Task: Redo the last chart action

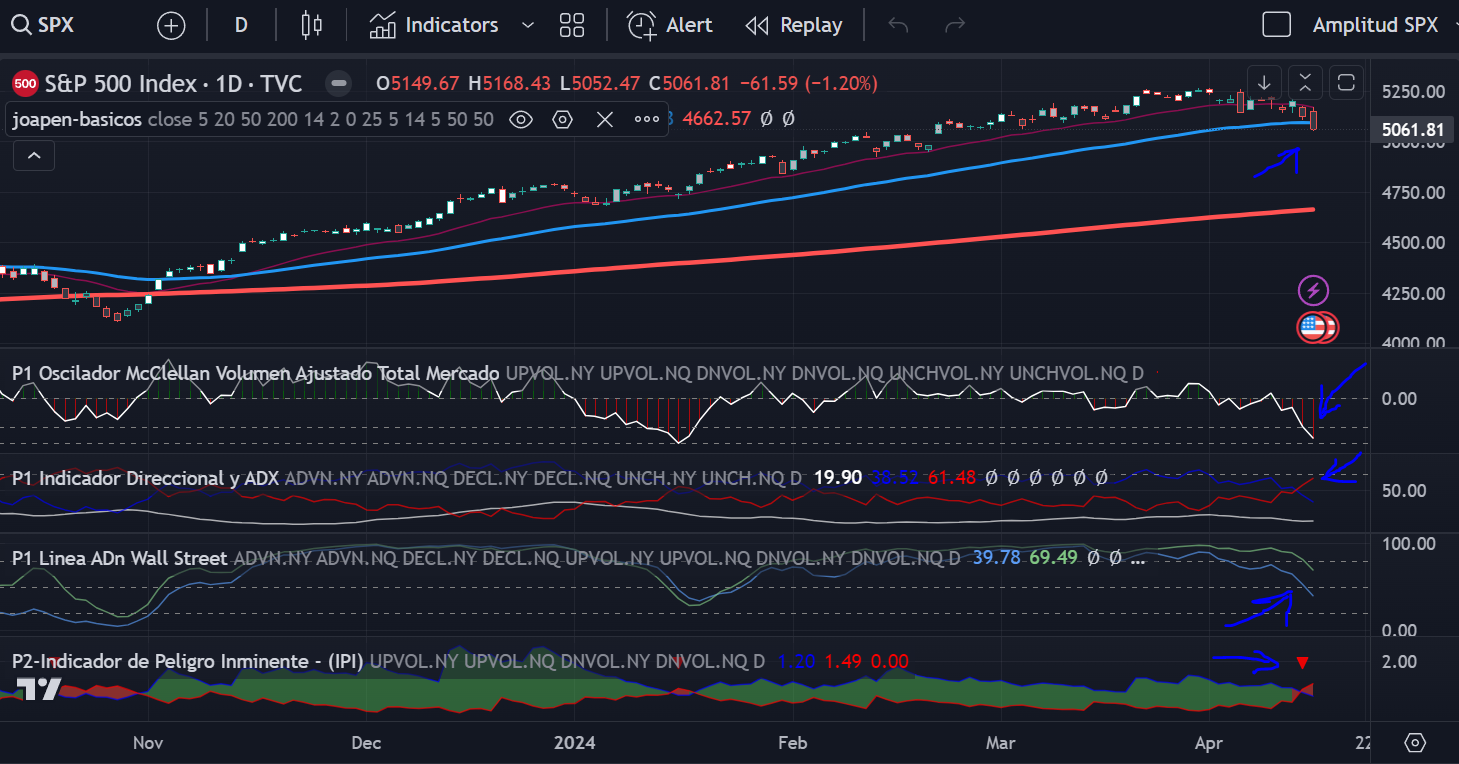Action: 955,25
